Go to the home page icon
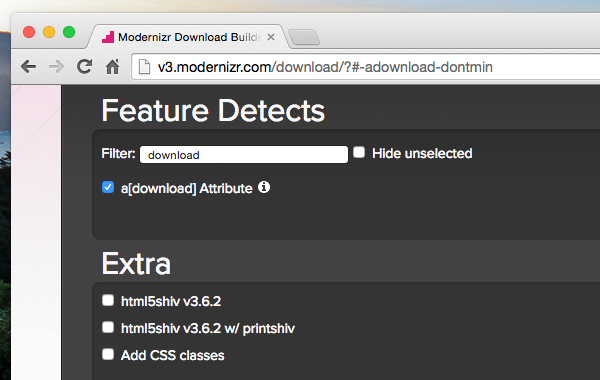 [112, 67]
